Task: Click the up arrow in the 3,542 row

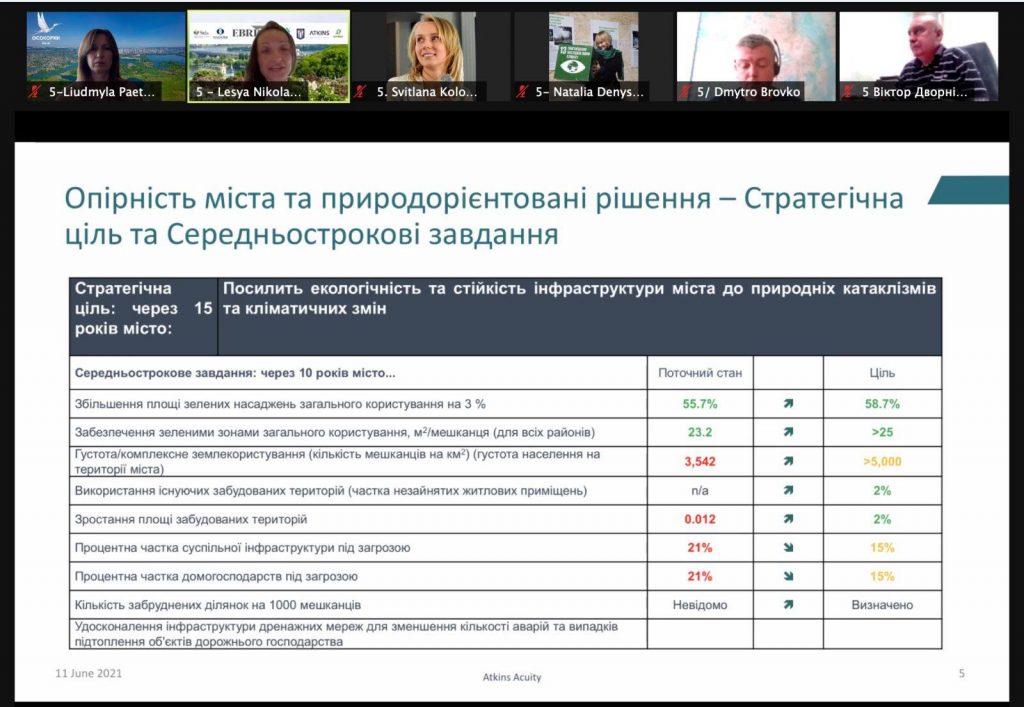Action: (788, 462)
